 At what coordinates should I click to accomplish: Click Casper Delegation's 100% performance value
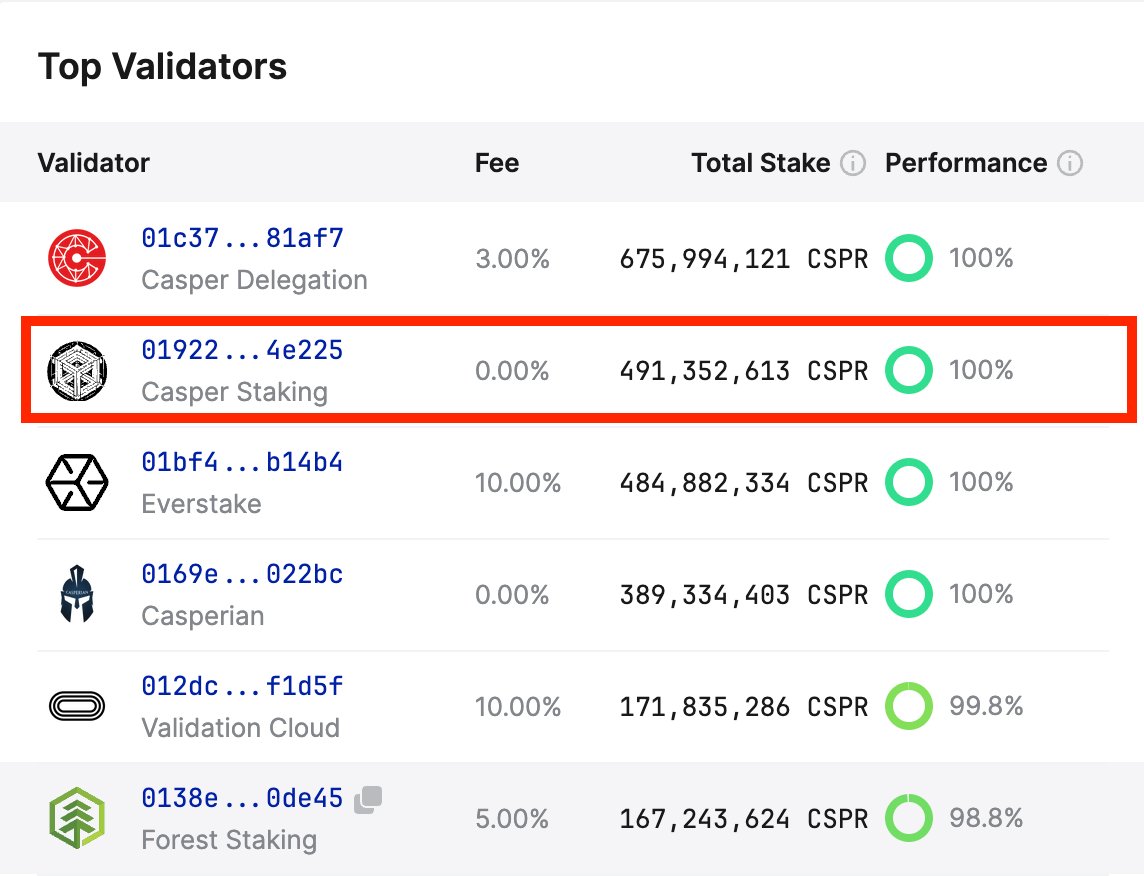coord(981,257)
